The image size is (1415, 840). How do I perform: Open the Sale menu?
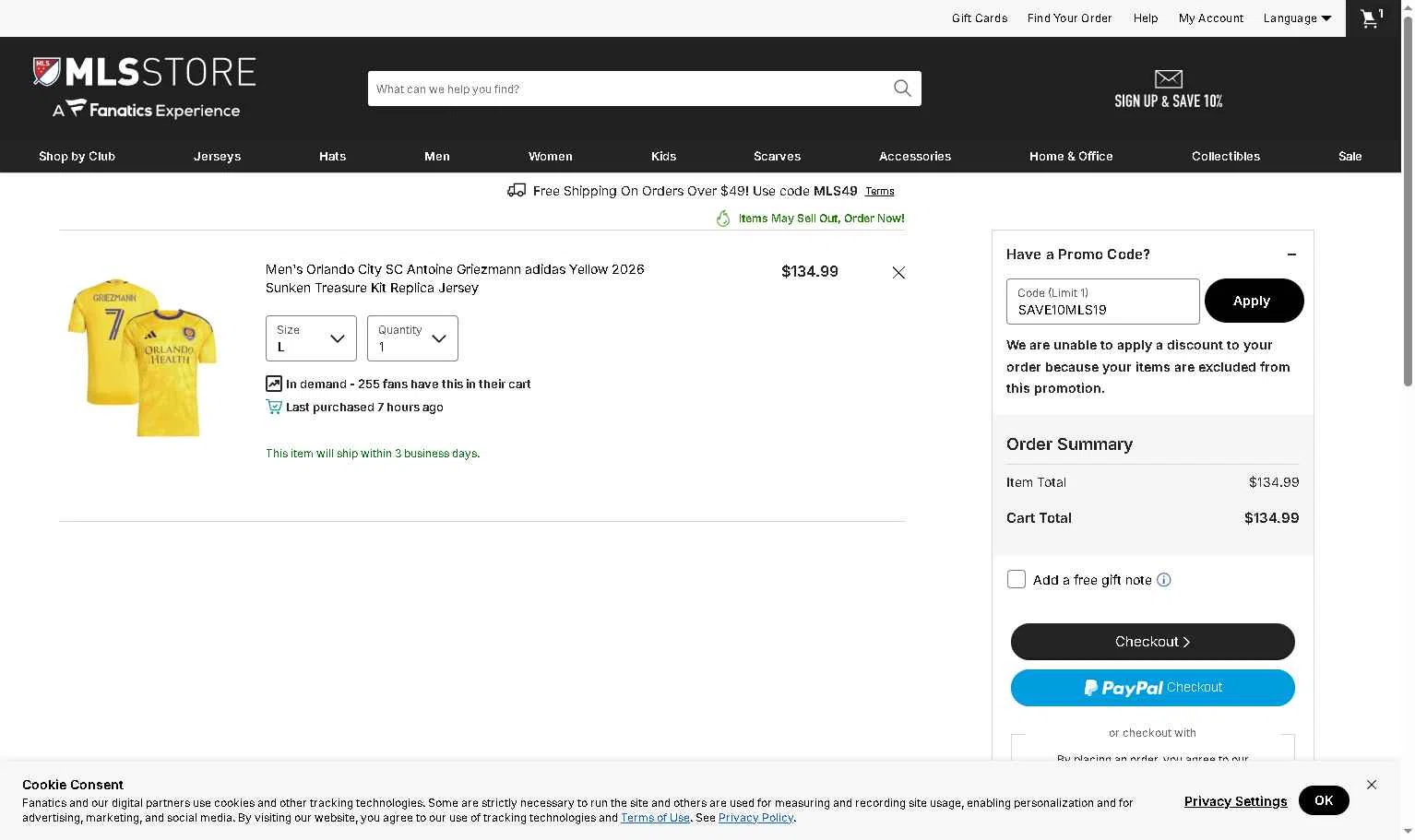coord(1350,157)
